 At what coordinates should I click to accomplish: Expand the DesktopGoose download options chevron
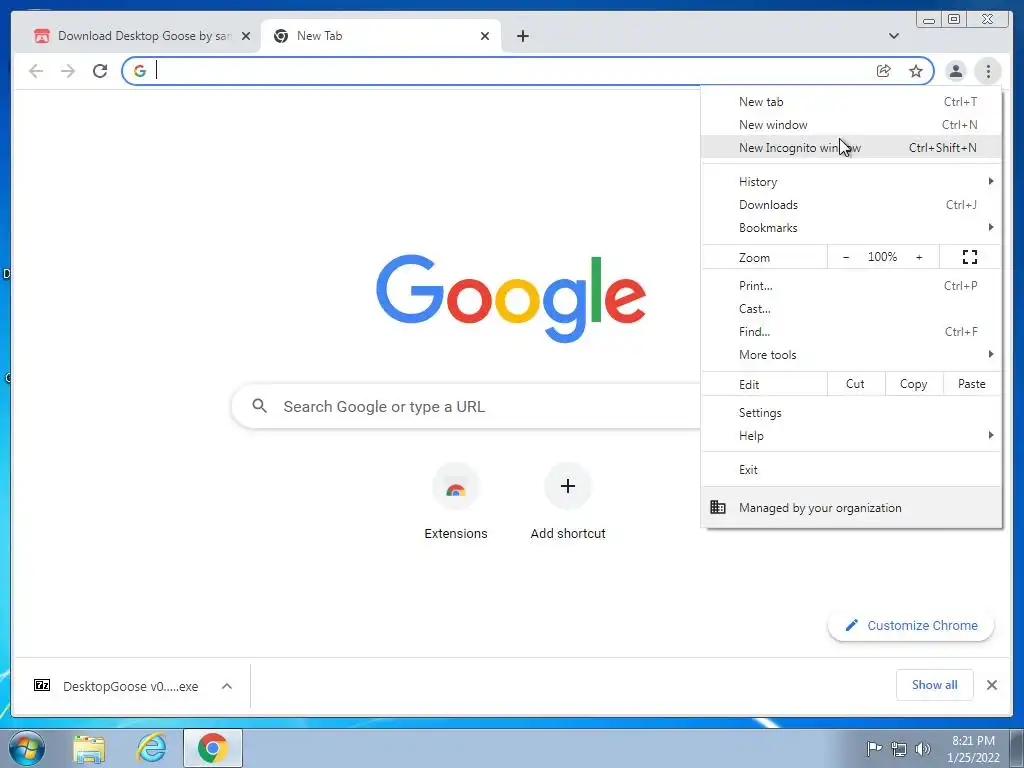coord(227,686)
